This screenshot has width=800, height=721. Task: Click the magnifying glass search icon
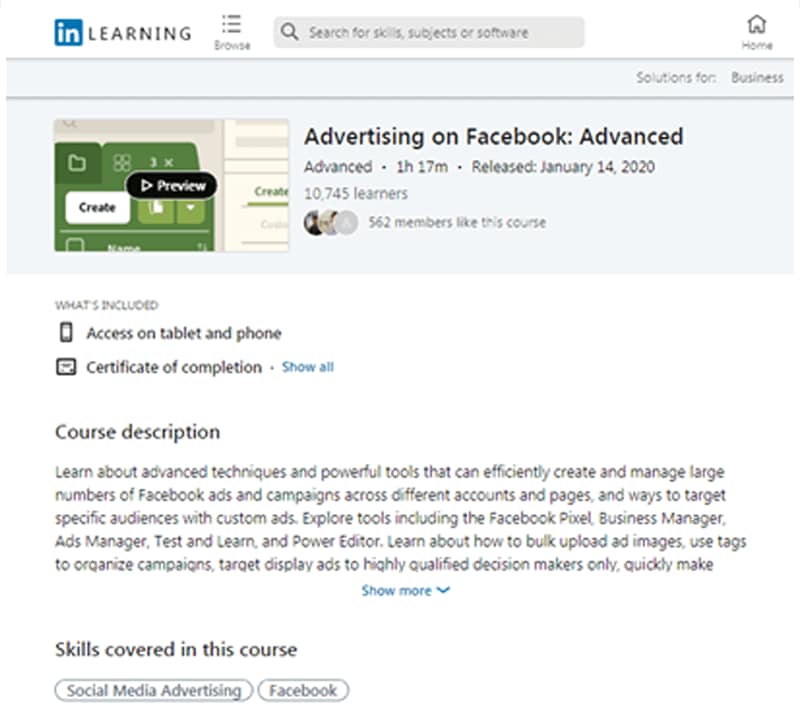tap(289, 32)
